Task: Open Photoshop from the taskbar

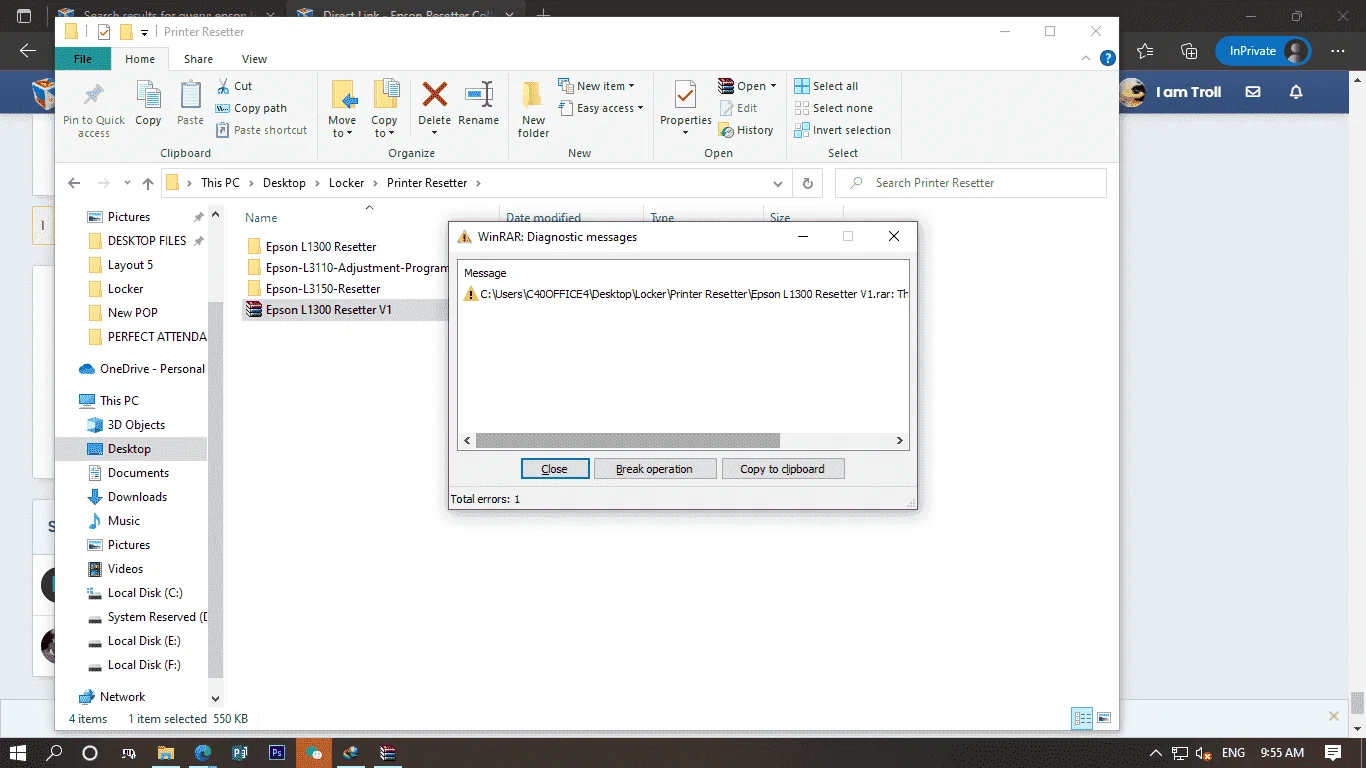Action: click(277, 752)
